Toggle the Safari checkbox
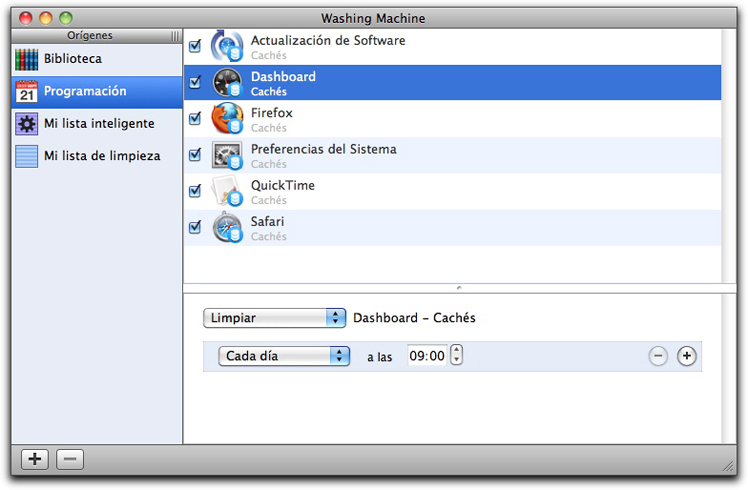The image size is (748, 490). point(195,227)
